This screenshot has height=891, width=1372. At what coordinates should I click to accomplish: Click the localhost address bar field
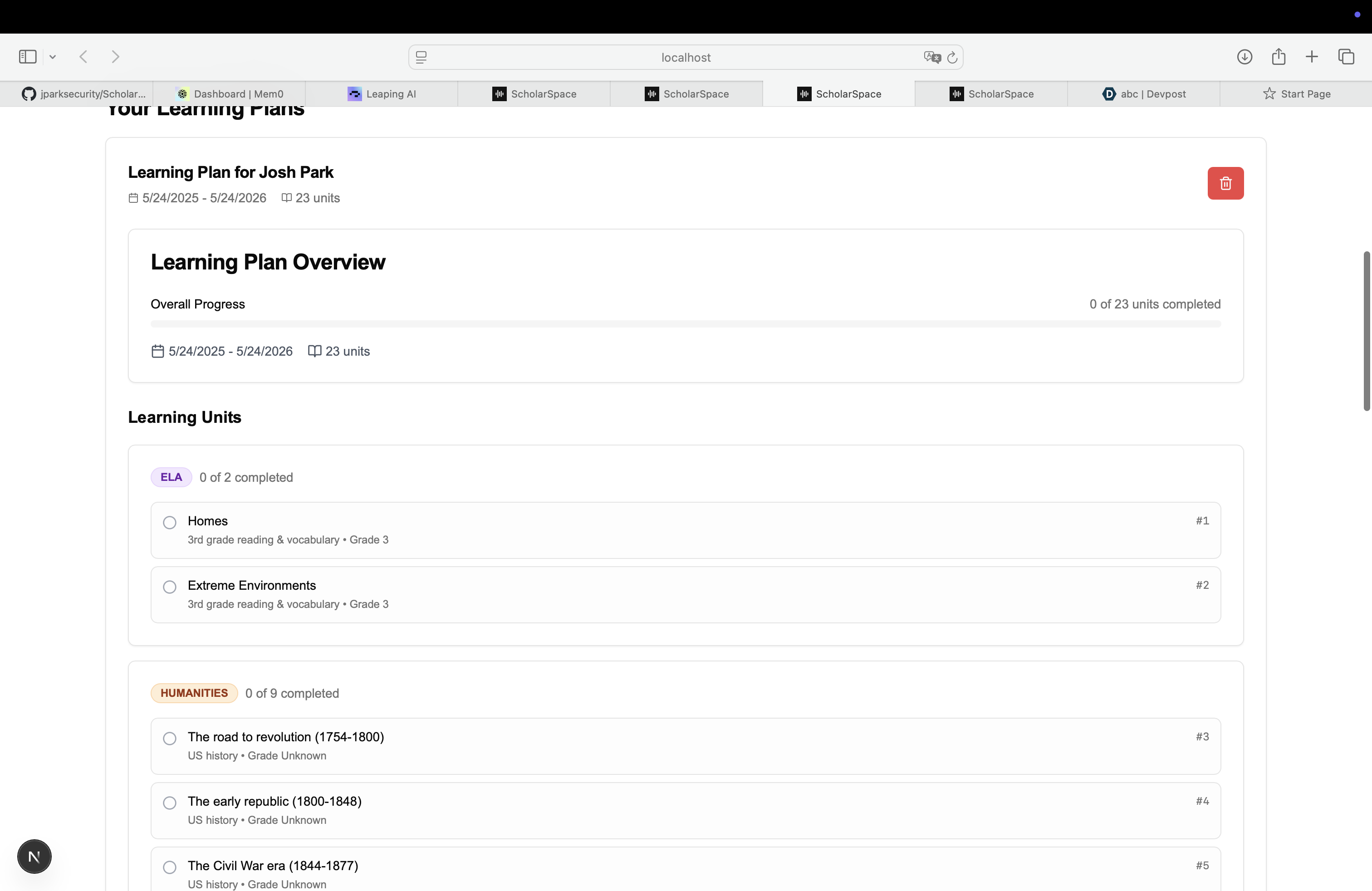686,57
